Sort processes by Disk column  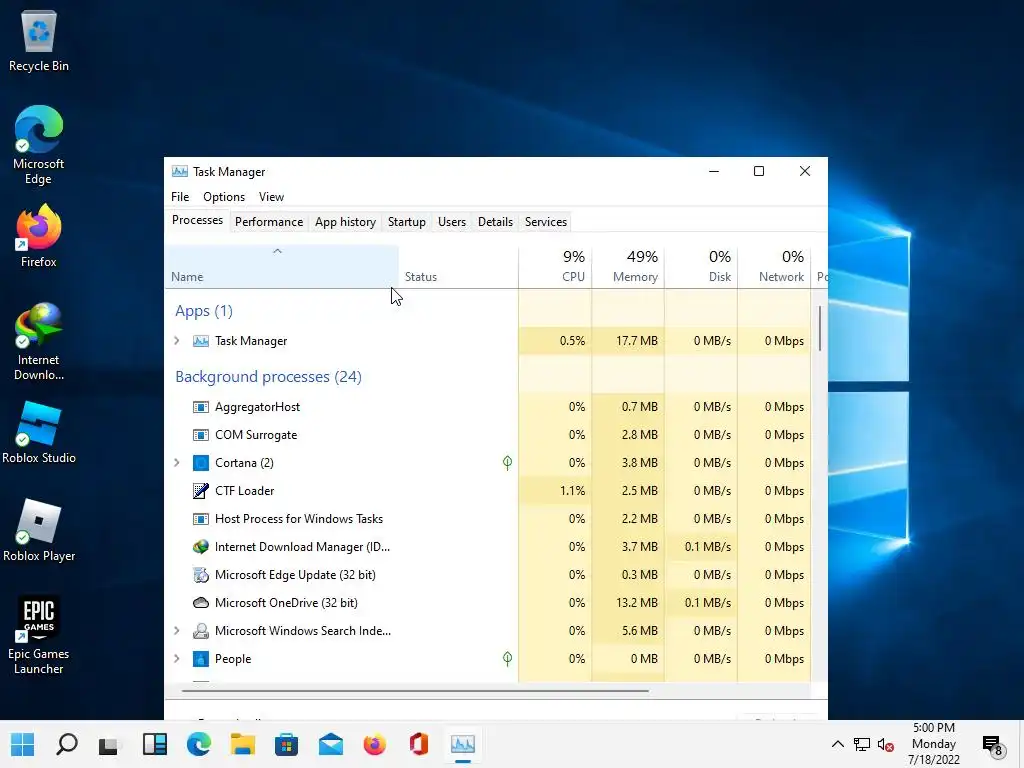(x=701, y=266)
